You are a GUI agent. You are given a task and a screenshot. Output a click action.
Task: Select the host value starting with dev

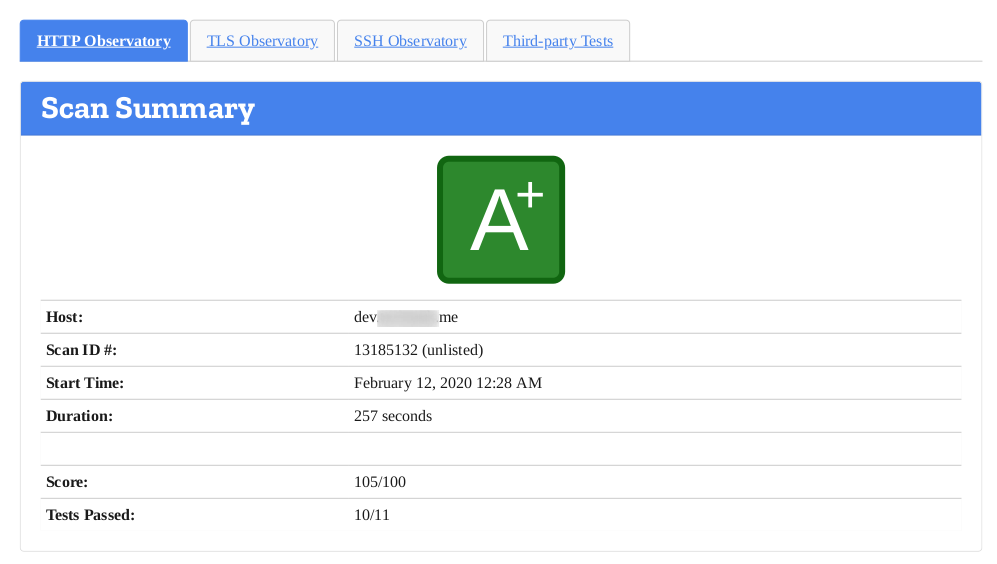point(406,317)
